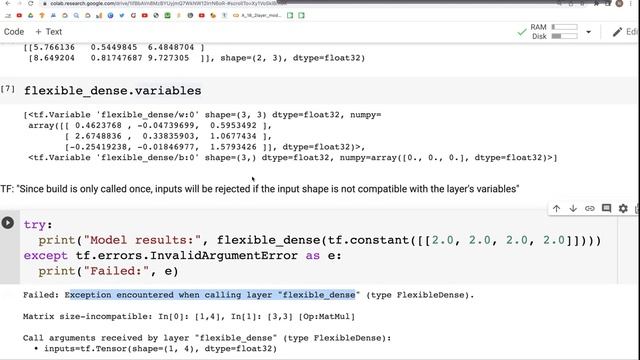This screenshot has width=640, height=360.
Task: Run the try/except code cell
Action: tap(8, 223)
